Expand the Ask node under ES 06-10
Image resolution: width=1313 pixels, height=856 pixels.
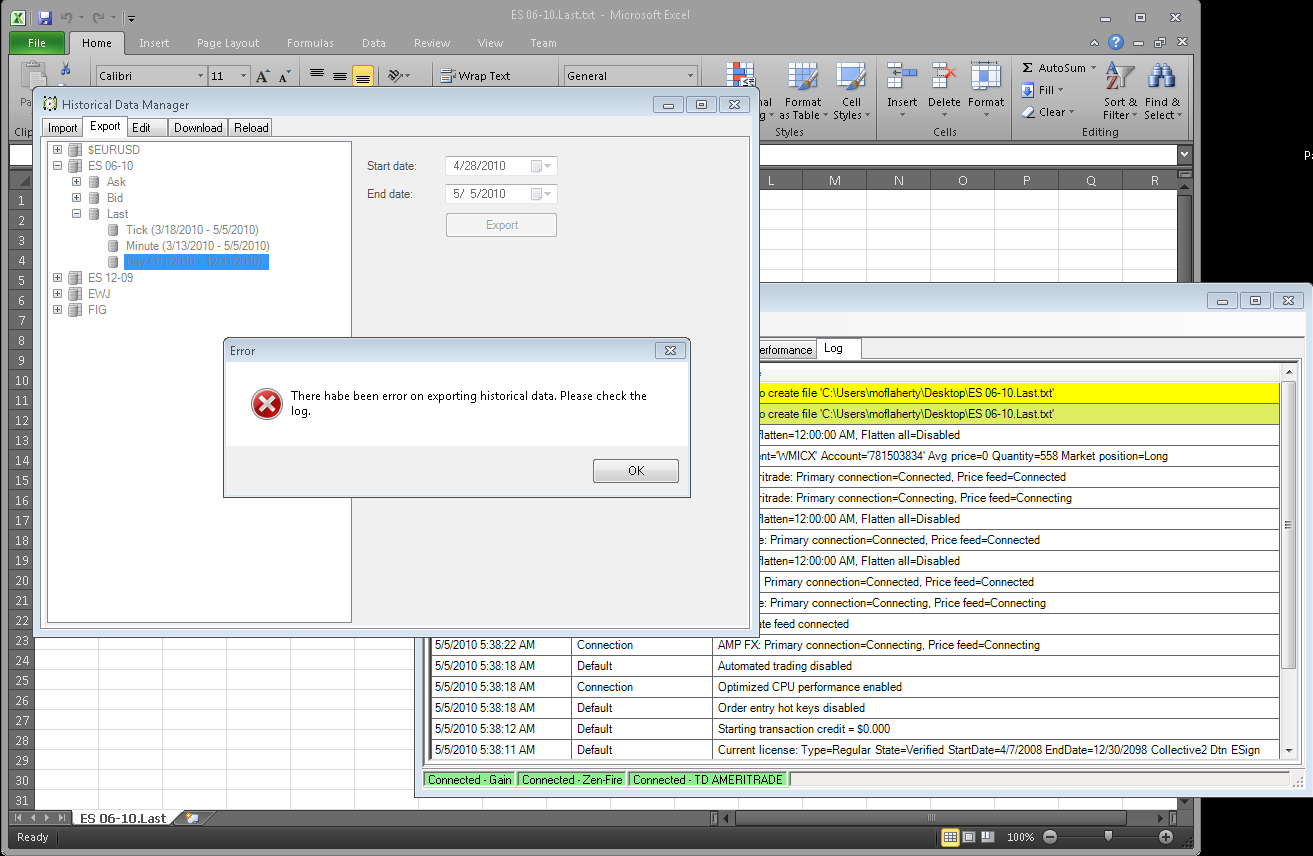click(x=77, y=182)
